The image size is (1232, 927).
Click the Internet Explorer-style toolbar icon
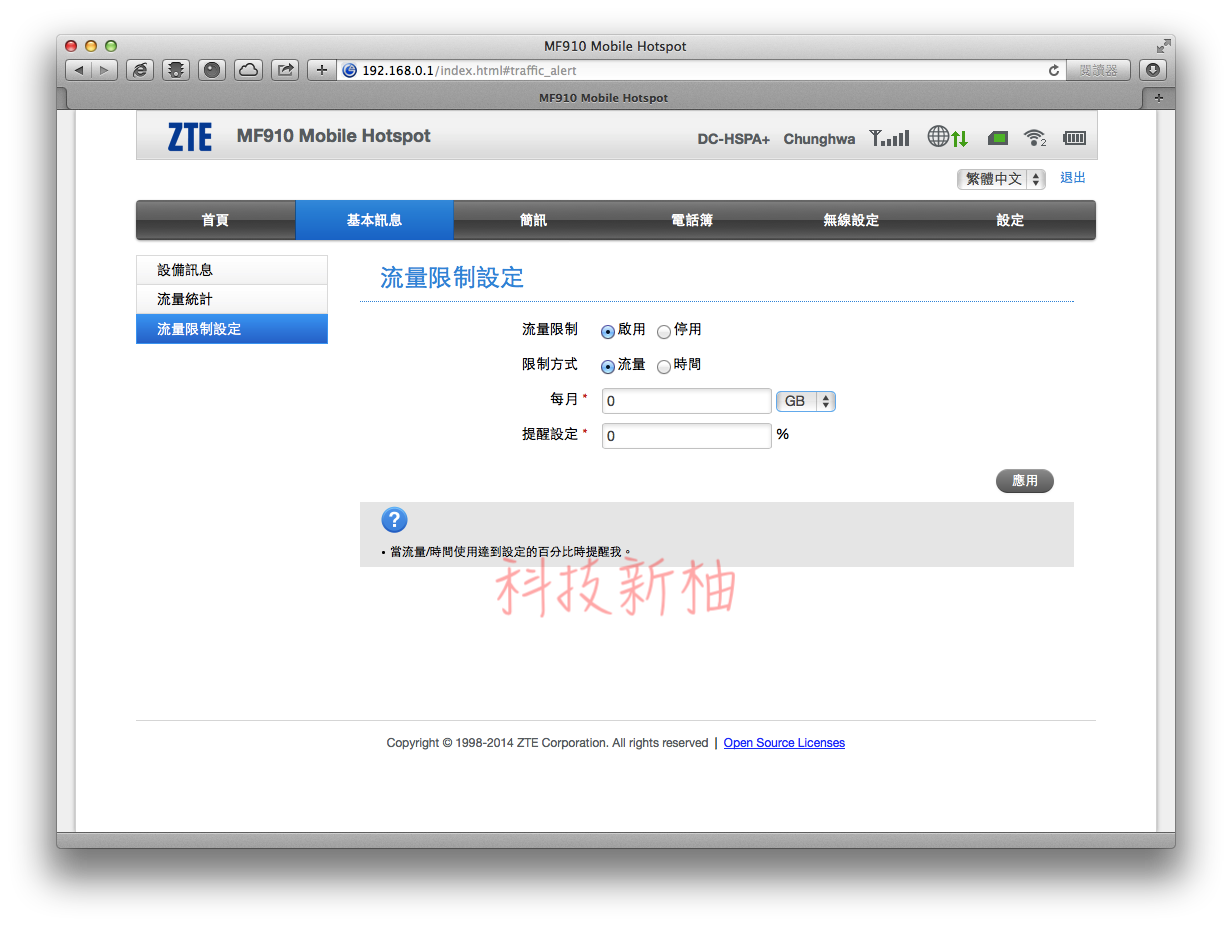[140, 70]
